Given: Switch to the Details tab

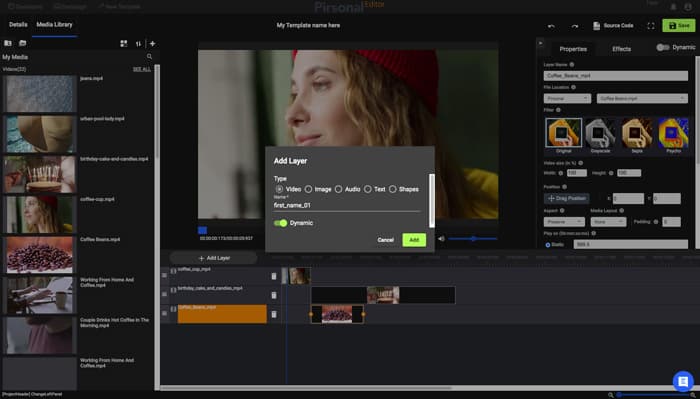Looking at the screenshot, I should click(x=18, y=25).
